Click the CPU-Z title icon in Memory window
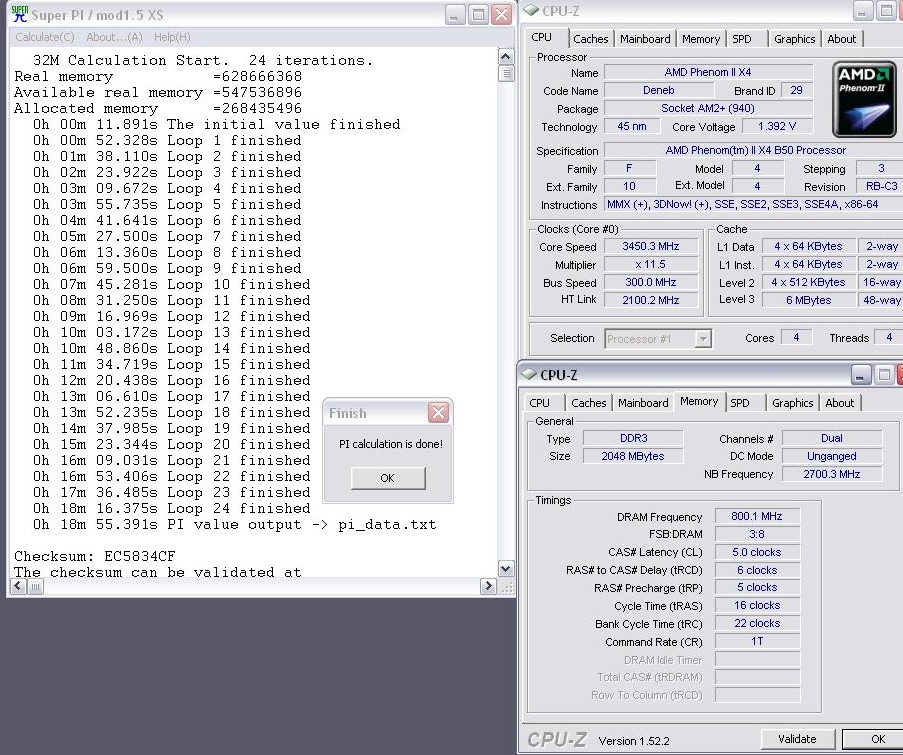 [529, 374]
